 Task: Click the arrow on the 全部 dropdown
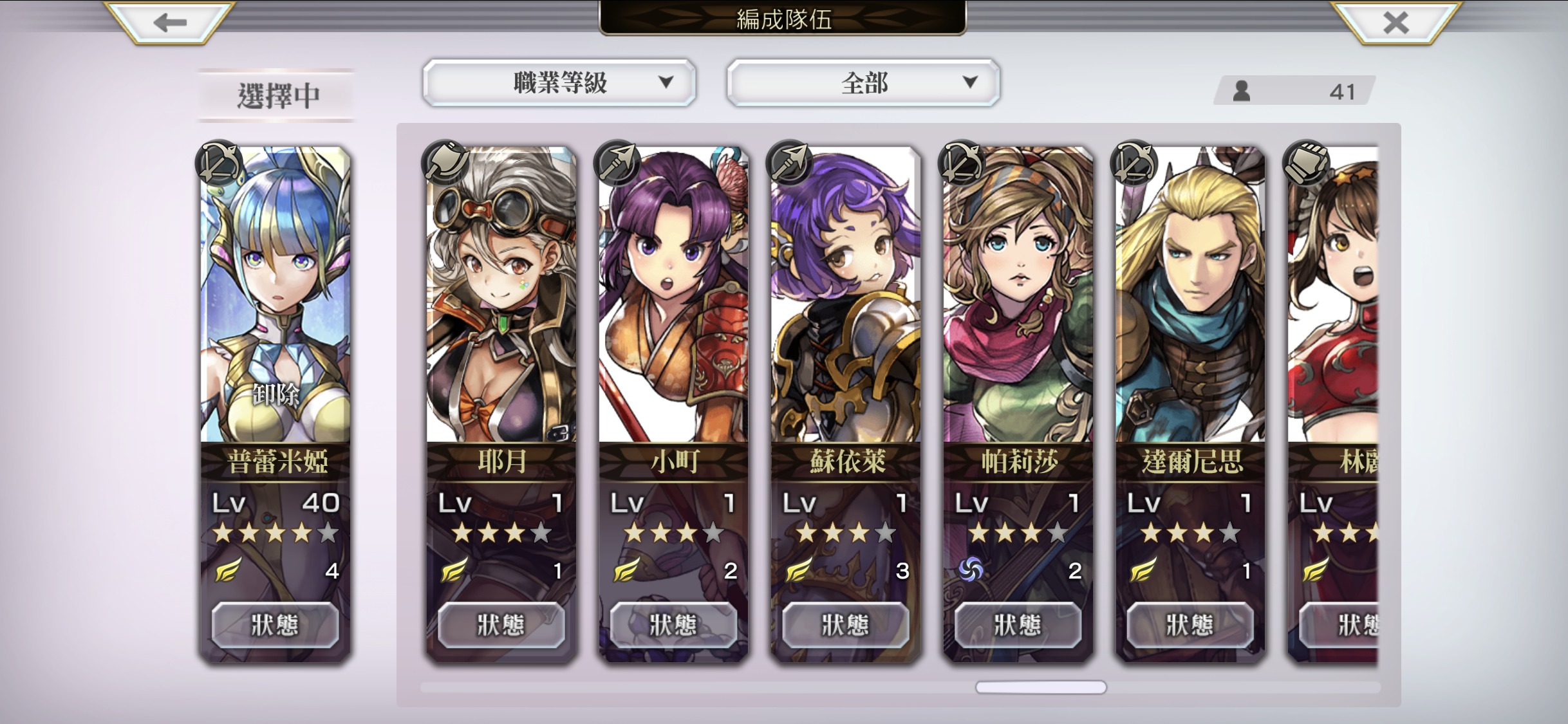(x=970, y=82)
